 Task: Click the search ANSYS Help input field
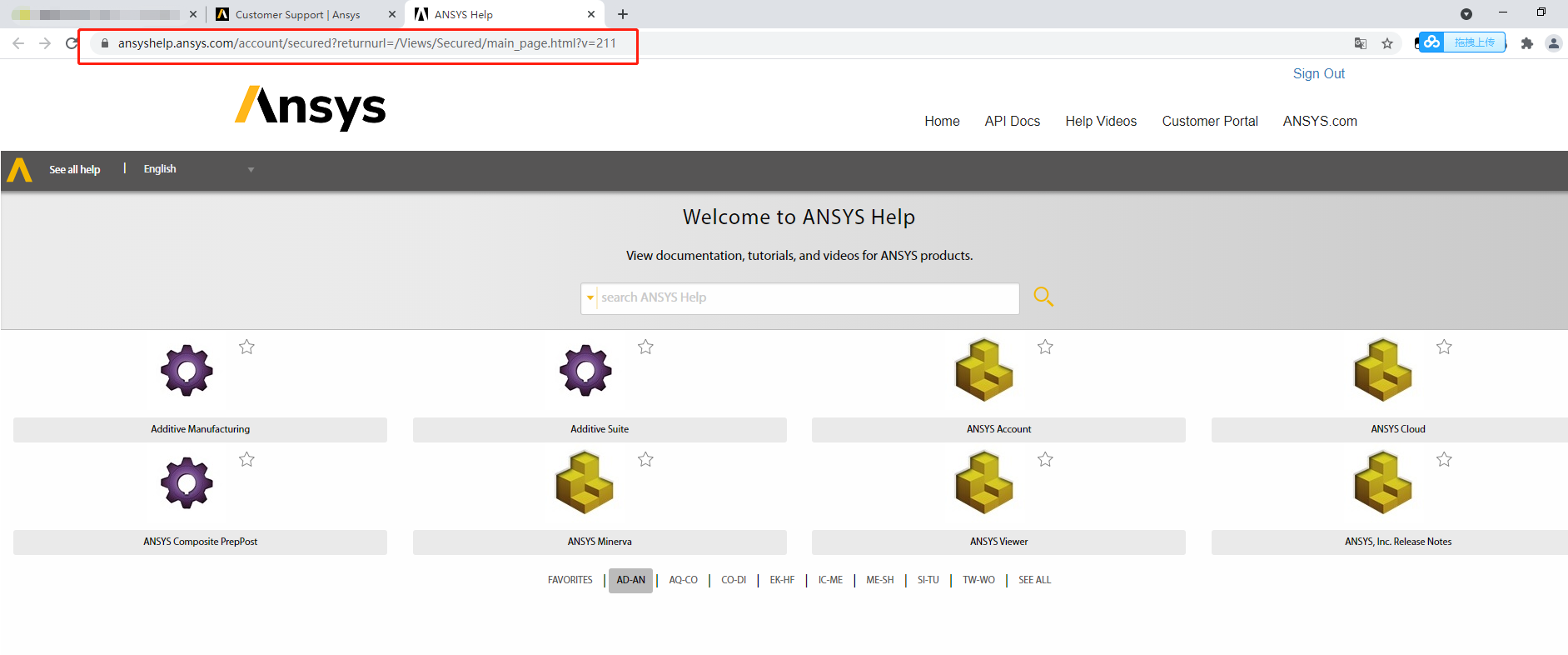(806, 297)
